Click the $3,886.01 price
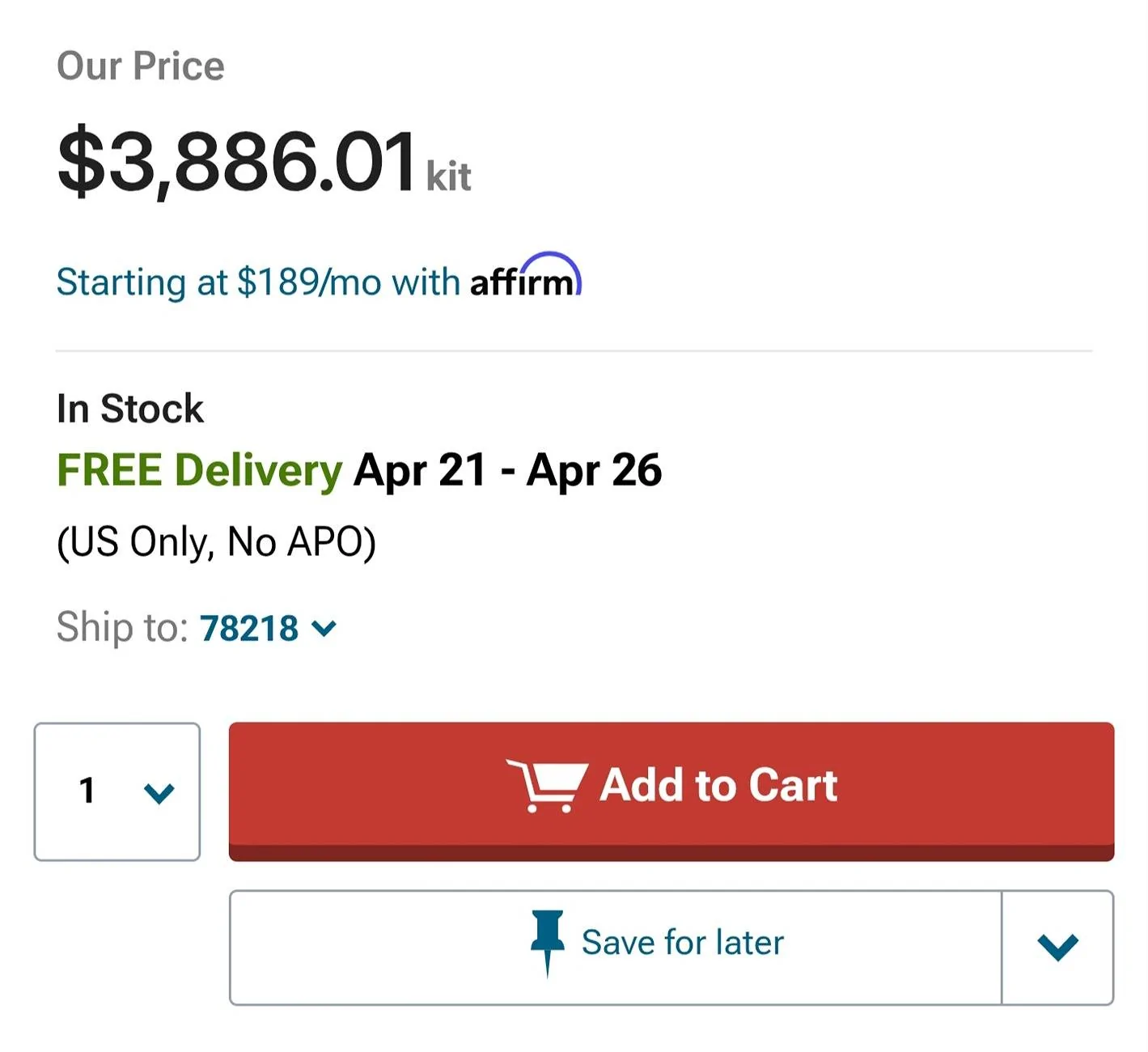This screenshot has width=1148, height=1052. pyautogui.click(x=237, y=162)
